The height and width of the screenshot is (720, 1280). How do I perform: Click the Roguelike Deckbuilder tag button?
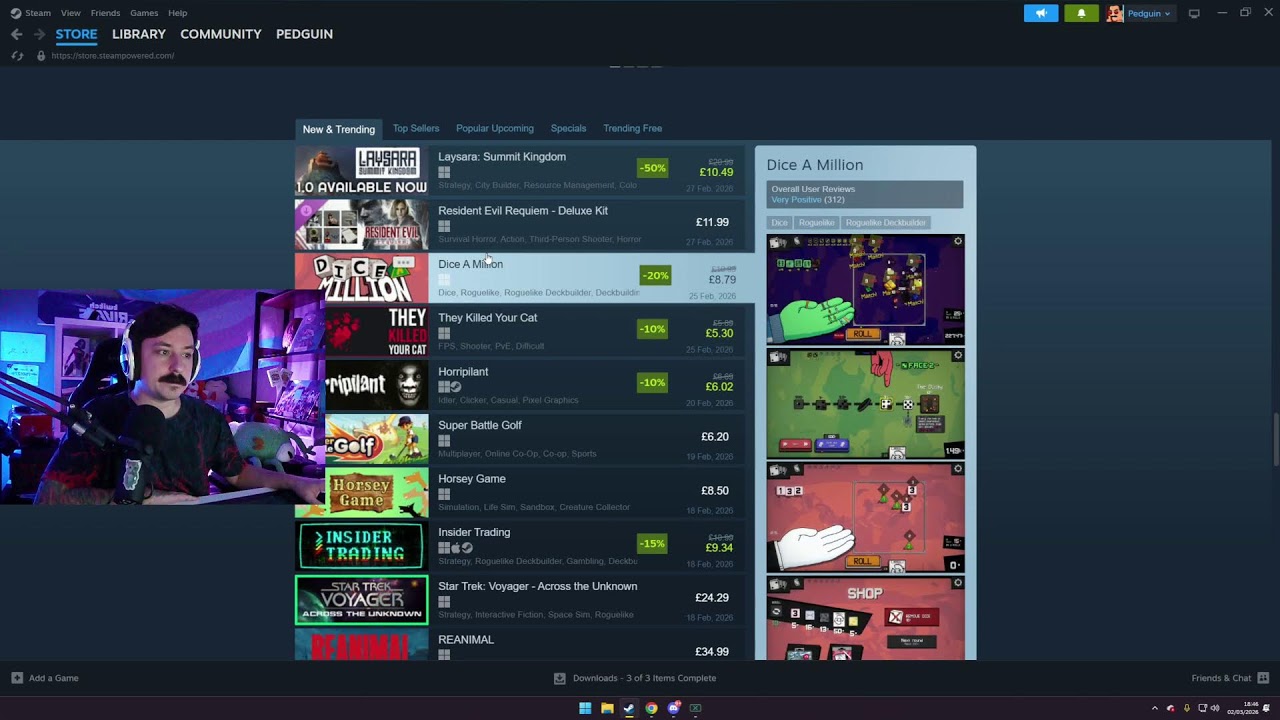[x=885, y=223]
